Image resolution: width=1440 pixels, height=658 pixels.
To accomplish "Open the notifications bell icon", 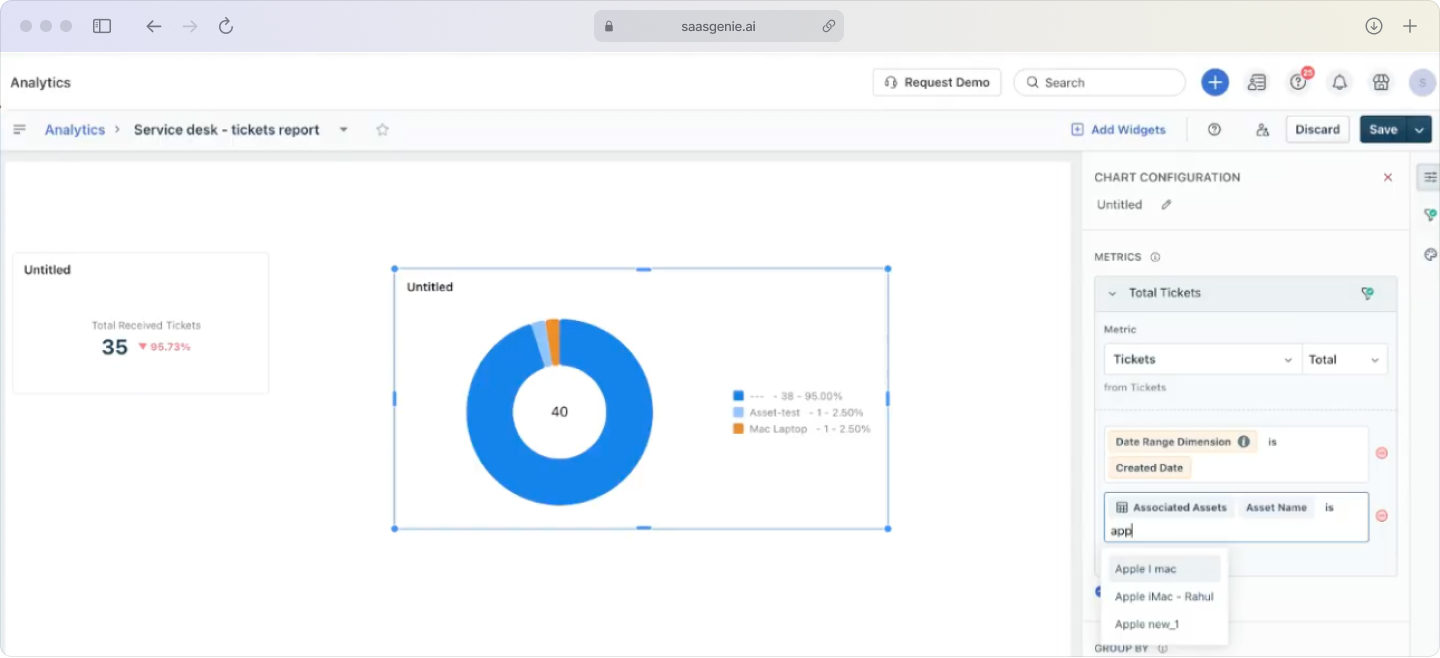I will 1340,82.
